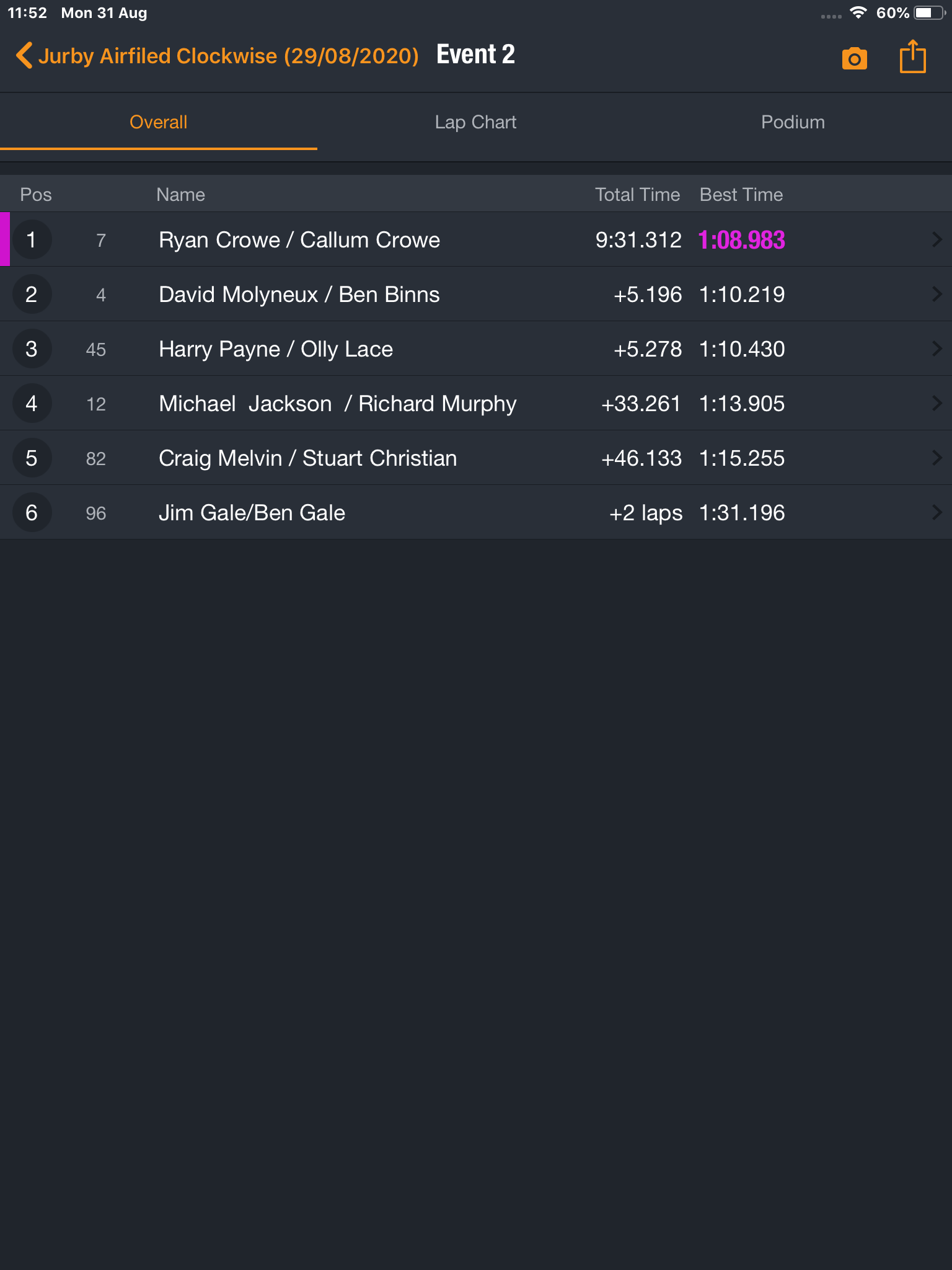Screen dimensions: 952x1270
Task: Select the Overall tab
Action: [x=159, y=122]
